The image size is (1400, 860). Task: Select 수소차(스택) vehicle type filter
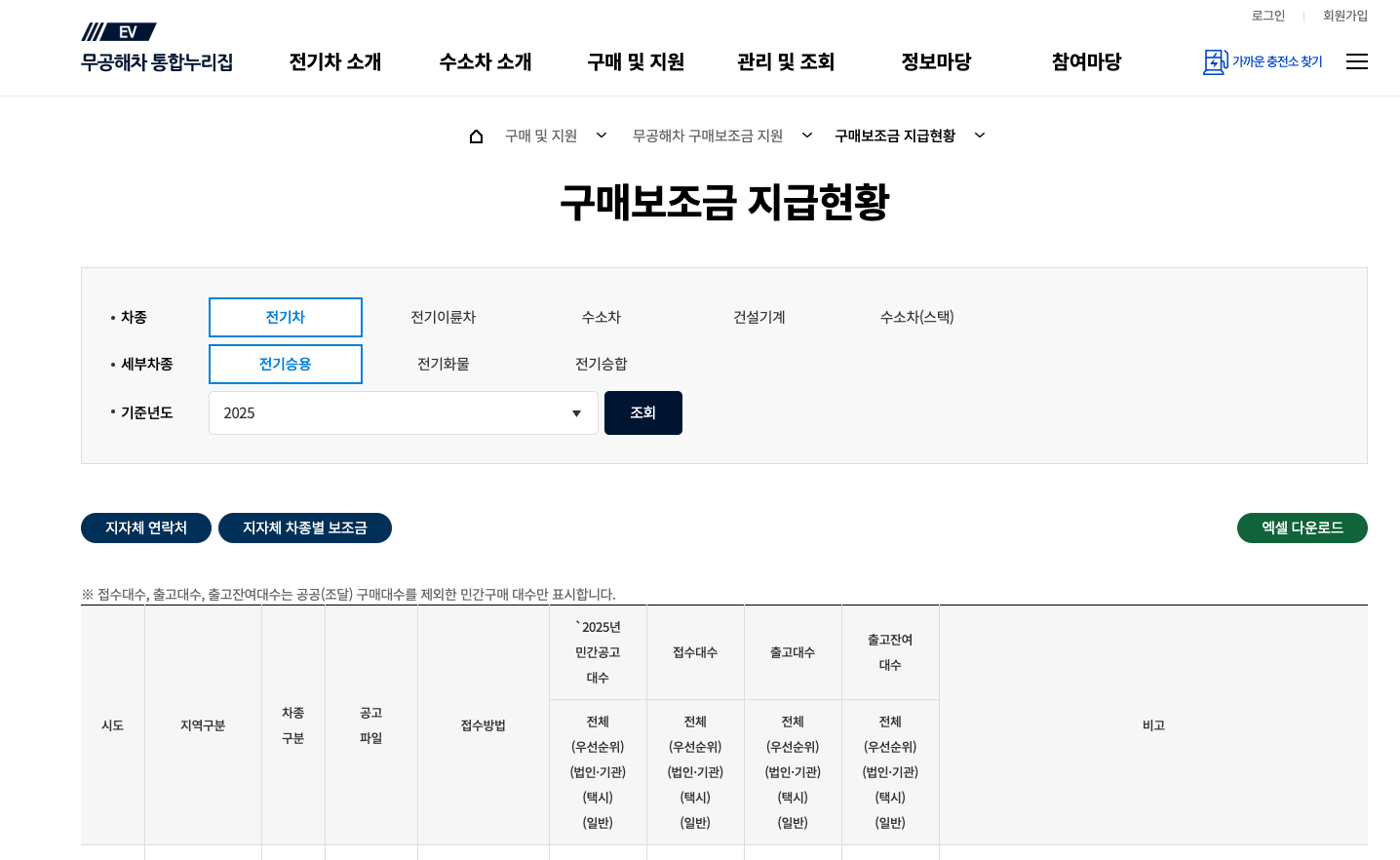(x=915, y=317)
